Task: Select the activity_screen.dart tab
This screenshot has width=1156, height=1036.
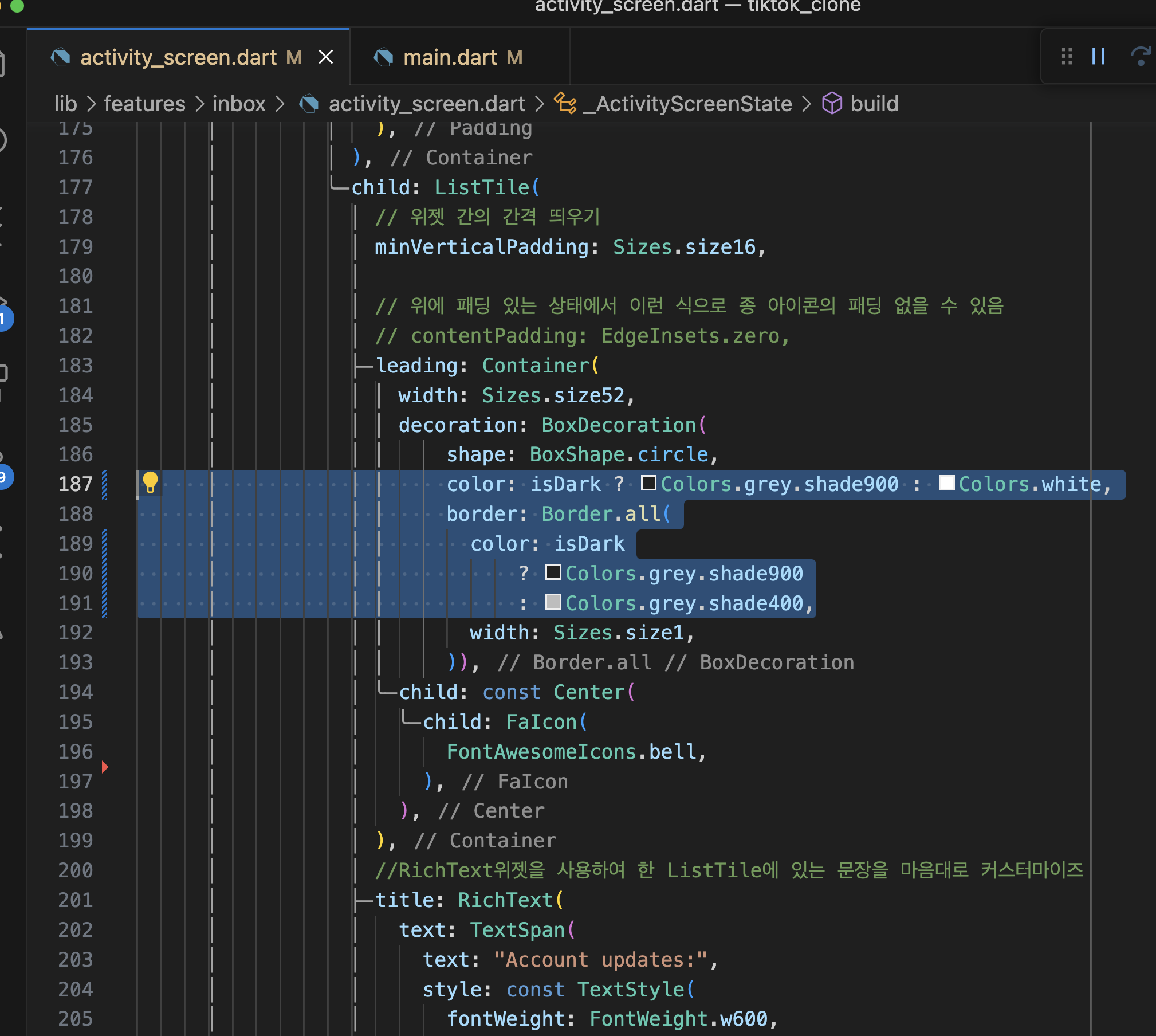Action: tap(178, 57)
